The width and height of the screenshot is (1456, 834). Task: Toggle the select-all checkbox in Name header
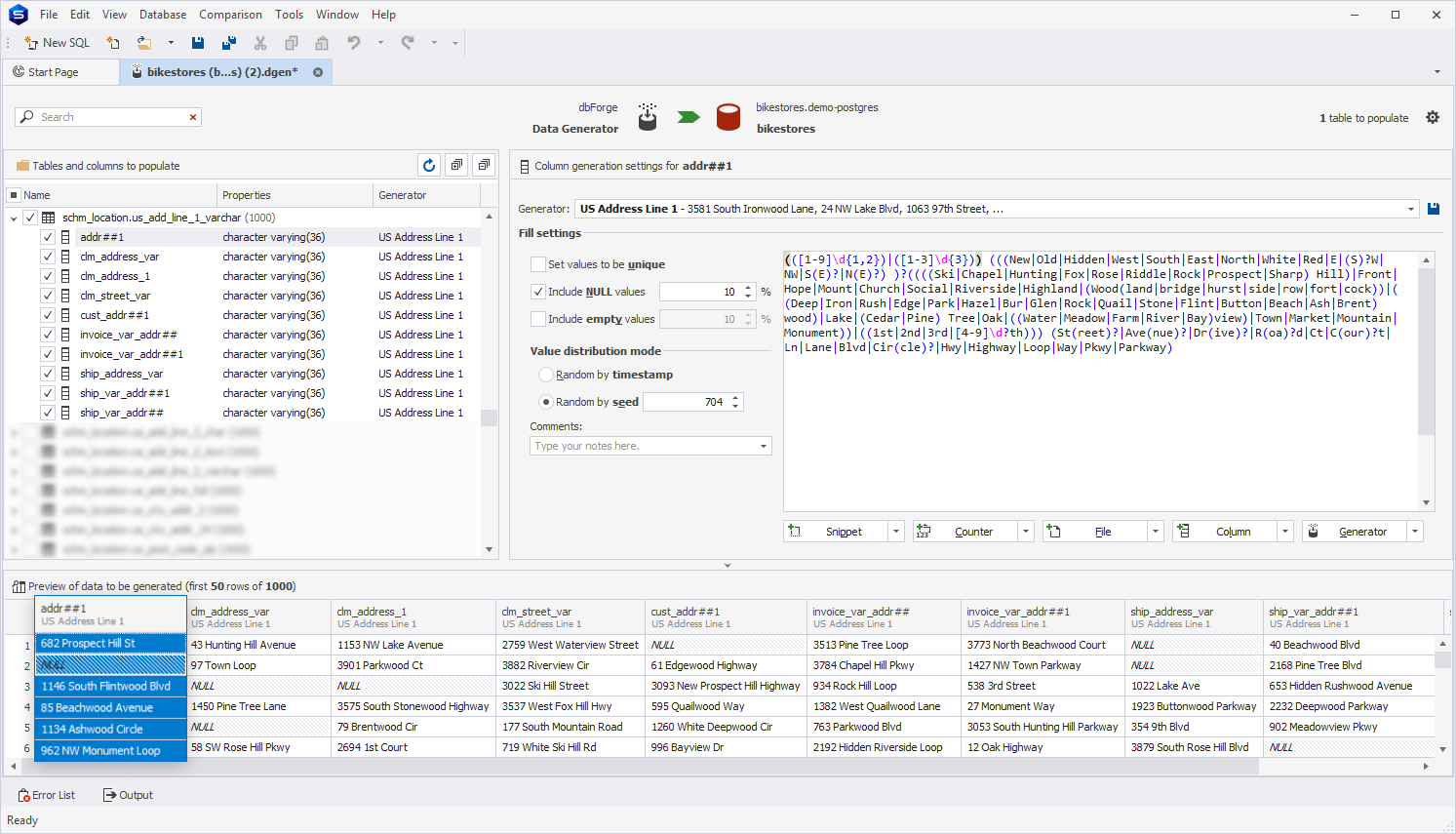coord(14,195)
